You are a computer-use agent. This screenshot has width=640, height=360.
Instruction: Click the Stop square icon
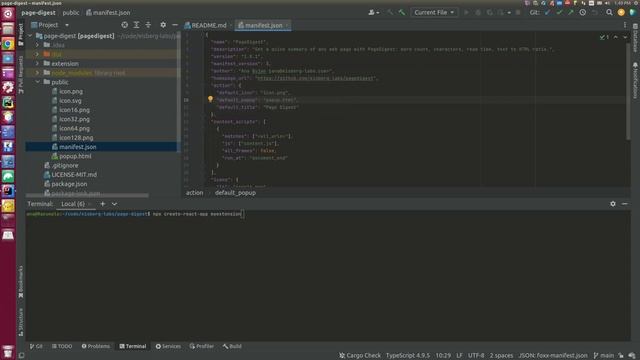coord(518,13)
